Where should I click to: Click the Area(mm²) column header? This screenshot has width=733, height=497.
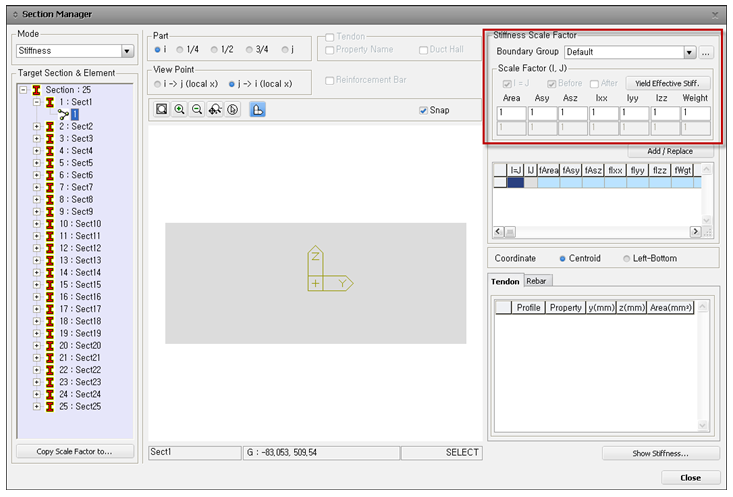(x=670, y=308)
